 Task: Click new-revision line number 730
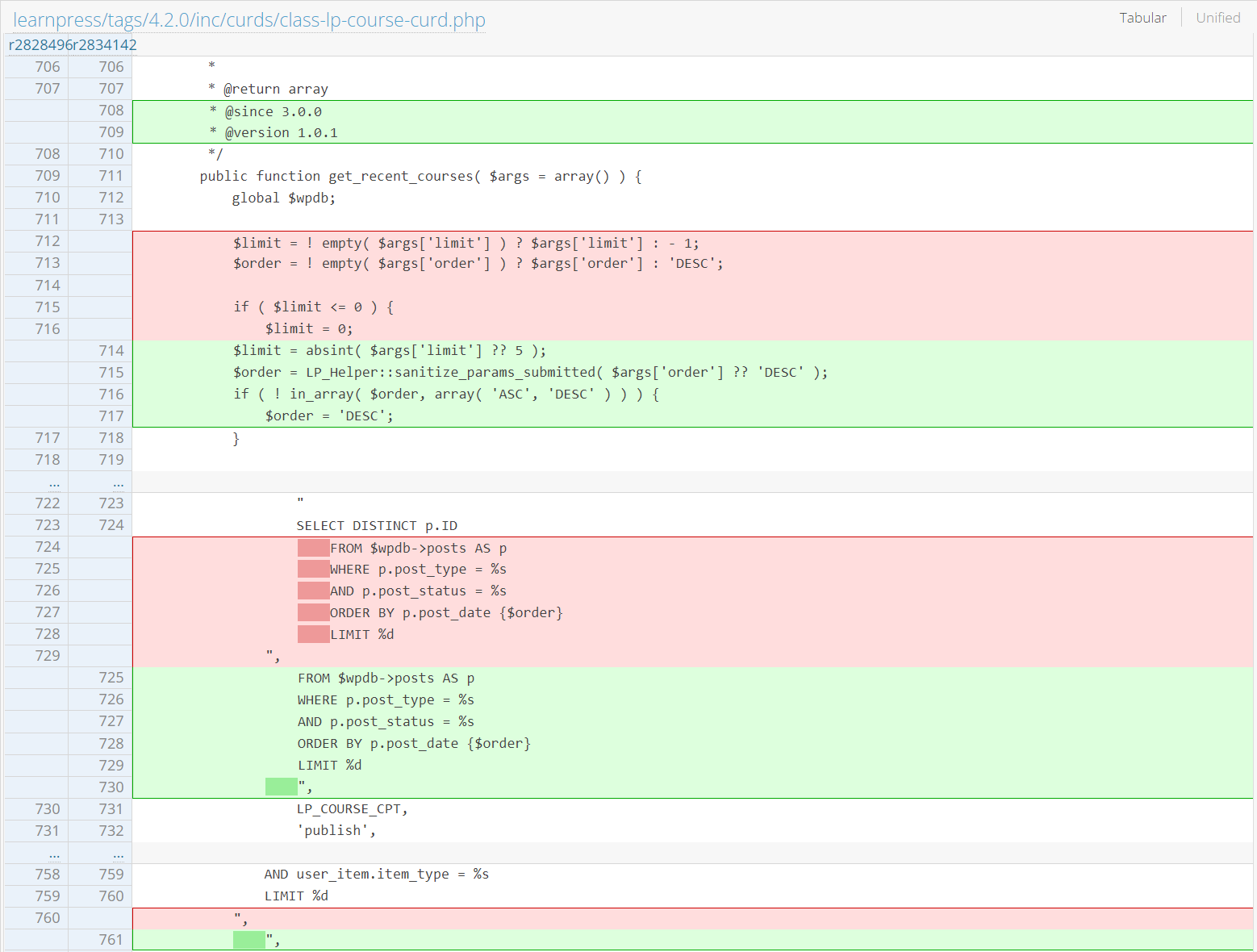pos(111,787)
